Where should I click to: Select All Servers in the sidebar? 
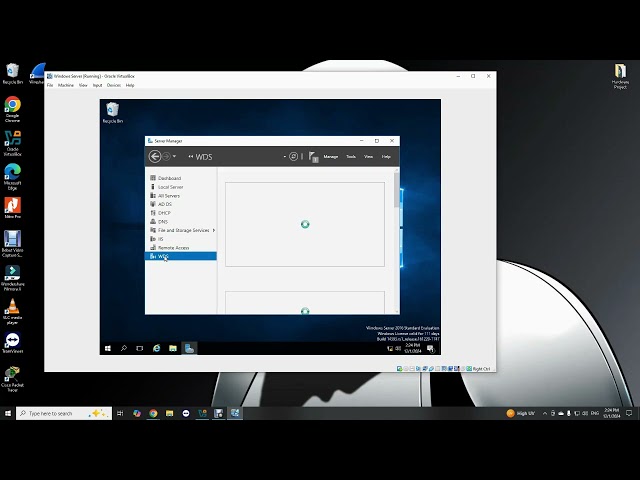pyautogui.click(x=181, y=196)
